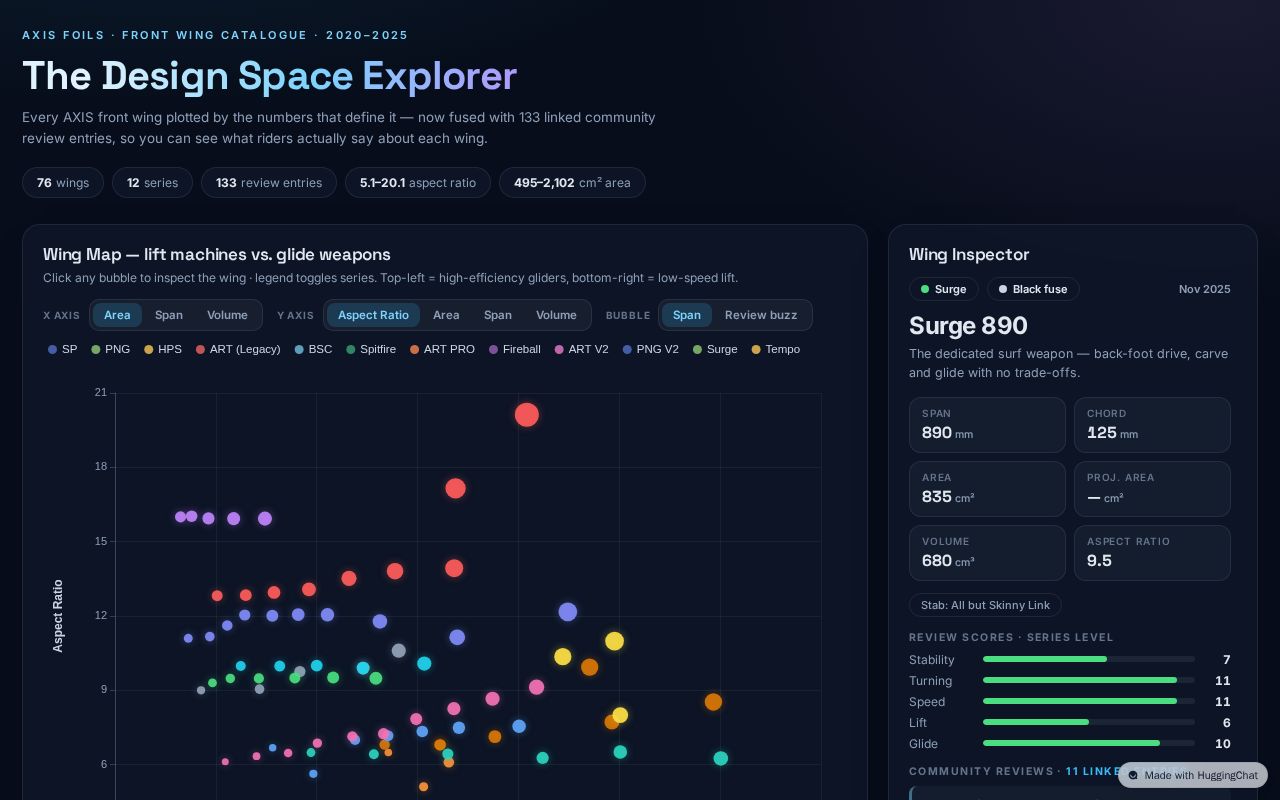The height and width of the screenshot is (800, 1280).
Task: Hide the Spitfire series
Action: point(371,350)
